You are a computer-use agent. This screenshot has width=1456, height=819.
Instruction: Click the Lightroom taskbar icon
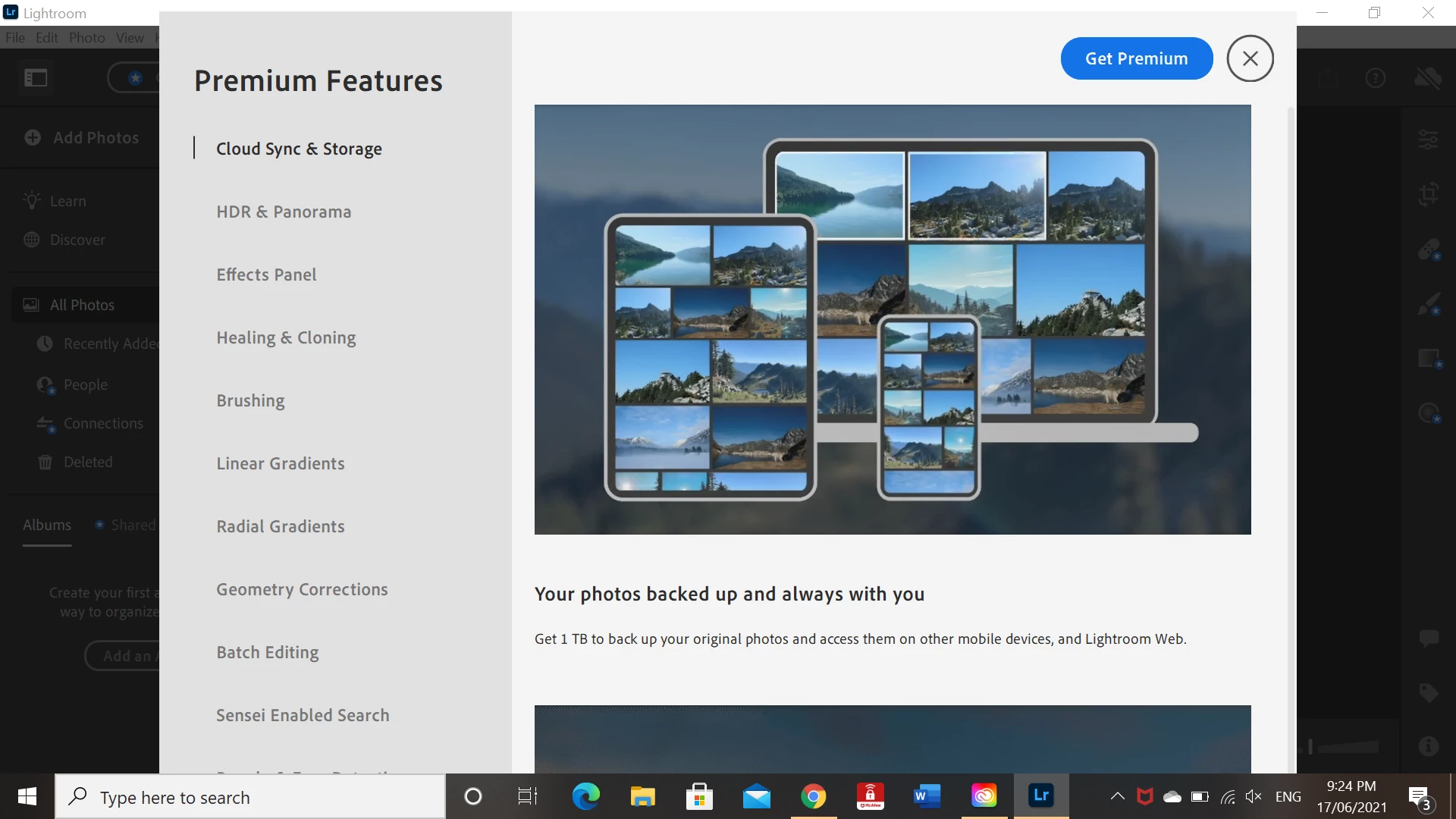coord(1040,796)
